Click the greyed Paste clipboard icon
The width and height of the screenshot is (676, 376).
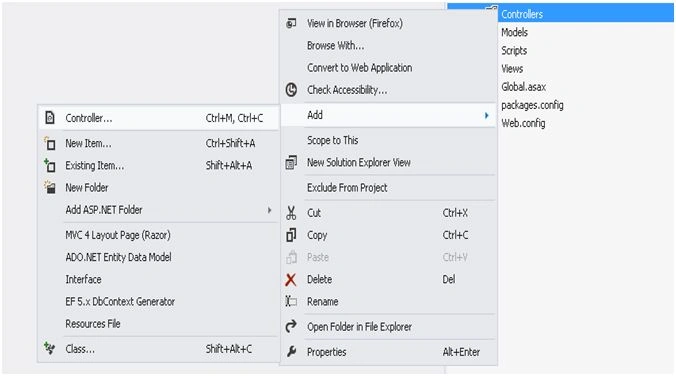291,257
